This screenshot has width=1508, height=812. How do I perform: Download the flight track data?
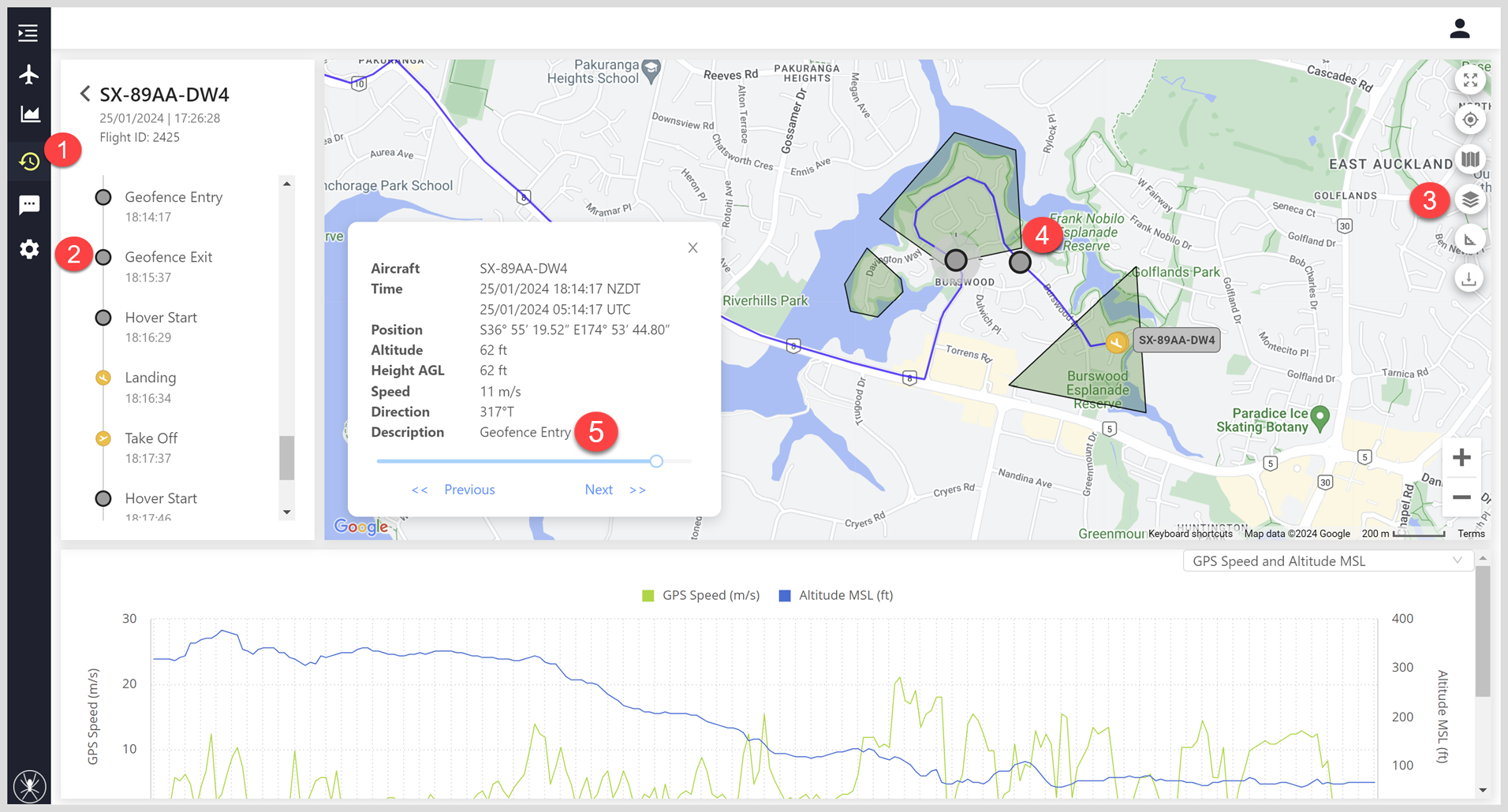tap(1469, 279)
